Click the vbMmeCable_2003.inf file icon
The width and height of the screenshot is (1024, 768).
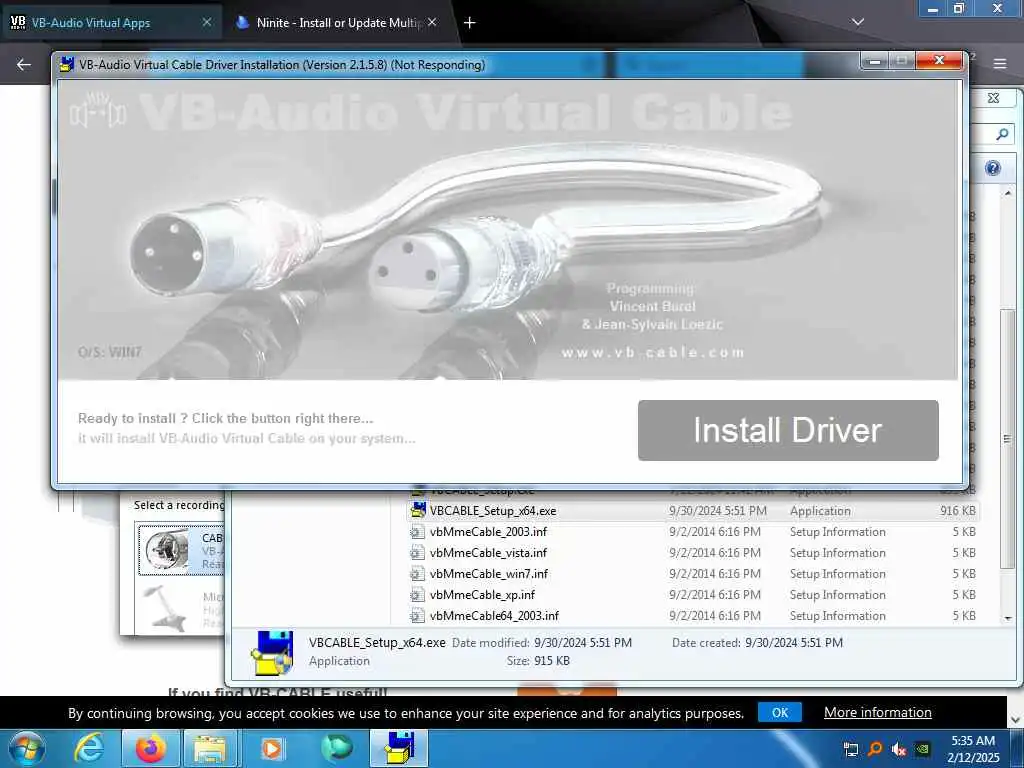(x=417, y=532)
